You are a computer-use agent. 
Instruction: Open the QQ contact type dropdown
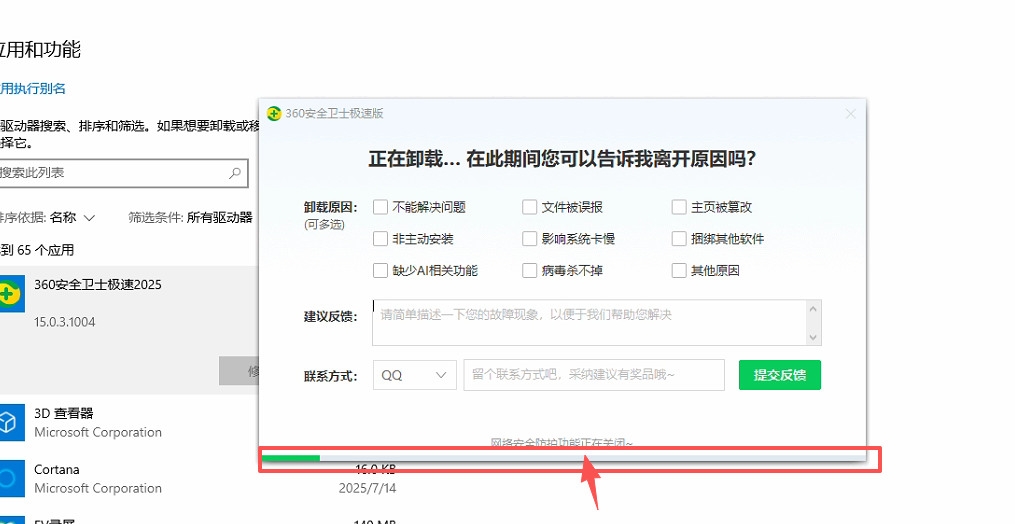(415, 375)
